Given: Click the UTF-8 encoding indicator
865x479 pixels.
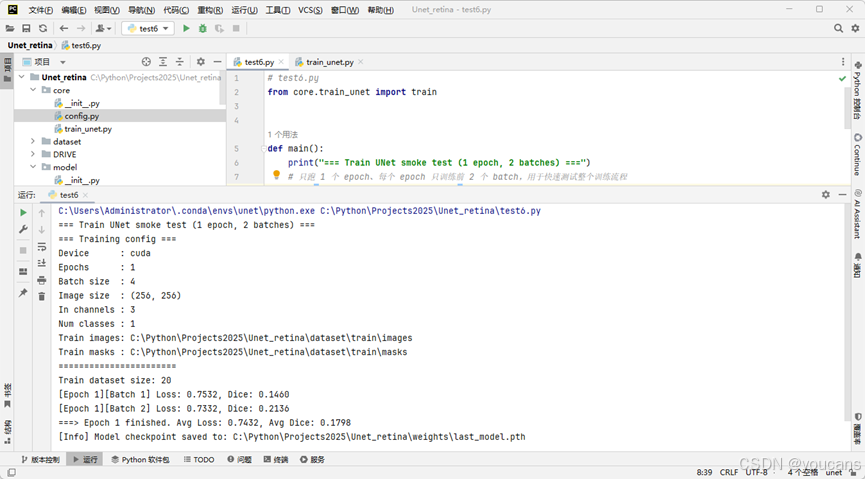Looking at the screenshot, I should point(756,472).
